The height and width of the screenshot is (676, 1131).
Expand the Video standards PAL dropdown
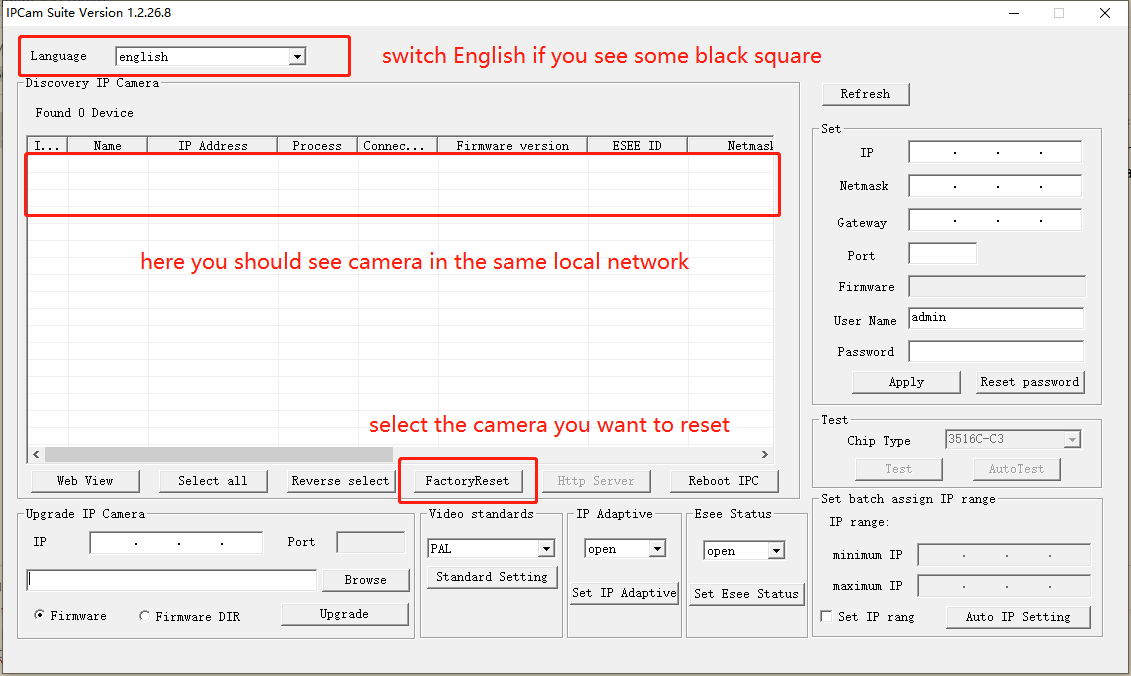pyautogui.click(x=546, y=549)
